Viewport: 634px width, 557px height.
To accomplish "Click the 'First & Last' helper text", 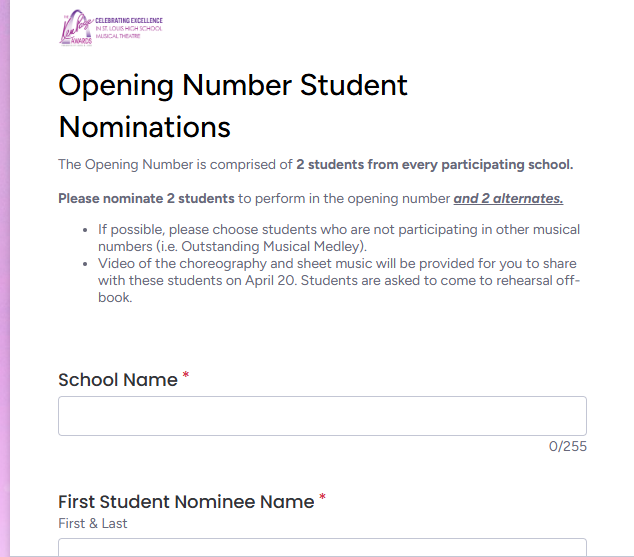I will (93, 523).
